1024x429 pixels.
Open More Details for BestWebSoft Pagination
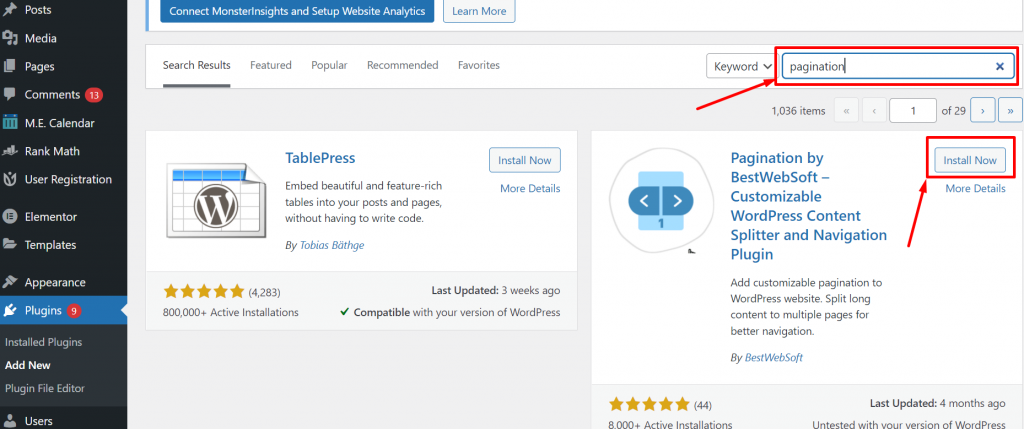click(976, 189)
